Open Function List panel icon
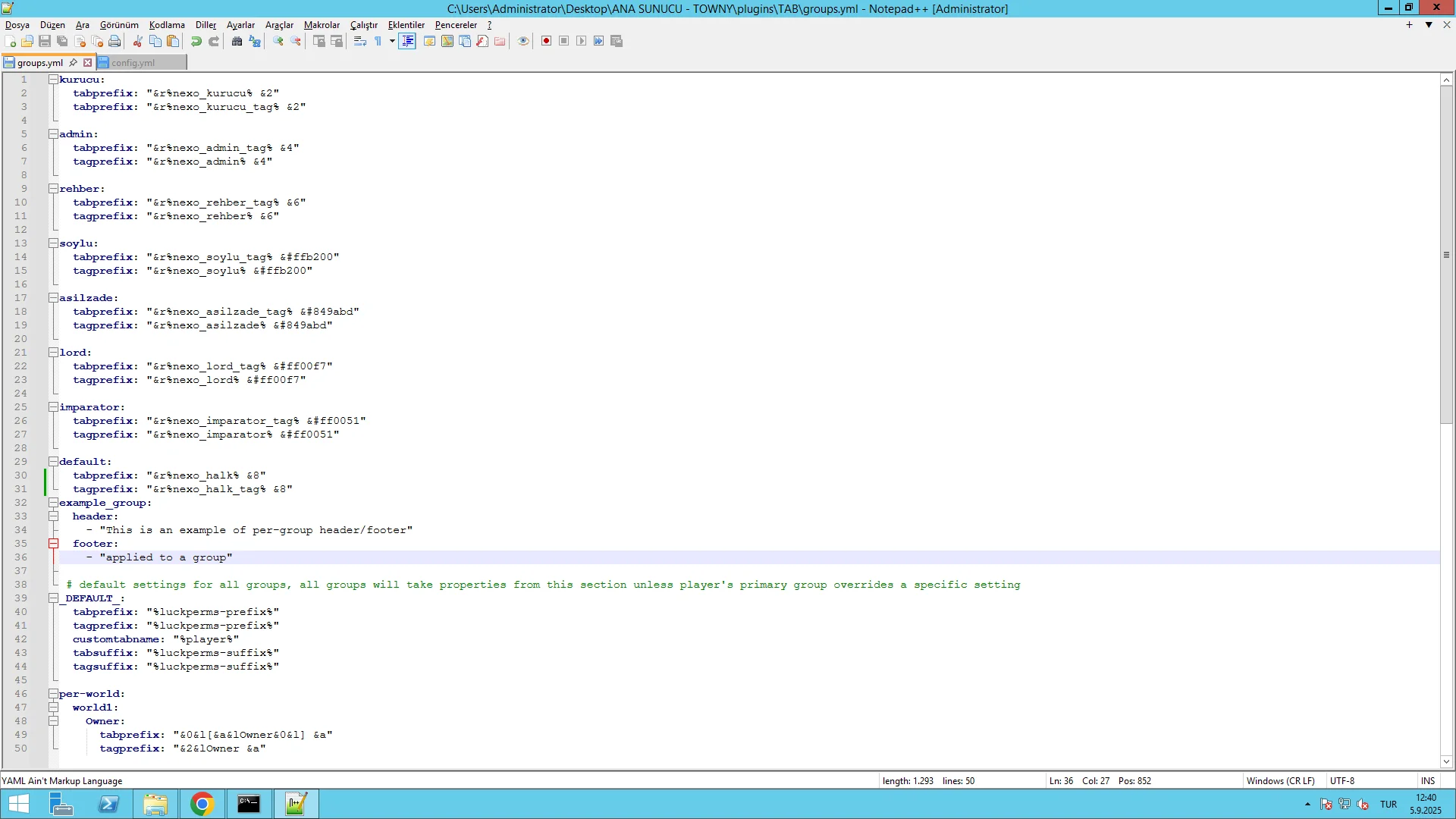1456x819 pixels. tap(482, 41)
